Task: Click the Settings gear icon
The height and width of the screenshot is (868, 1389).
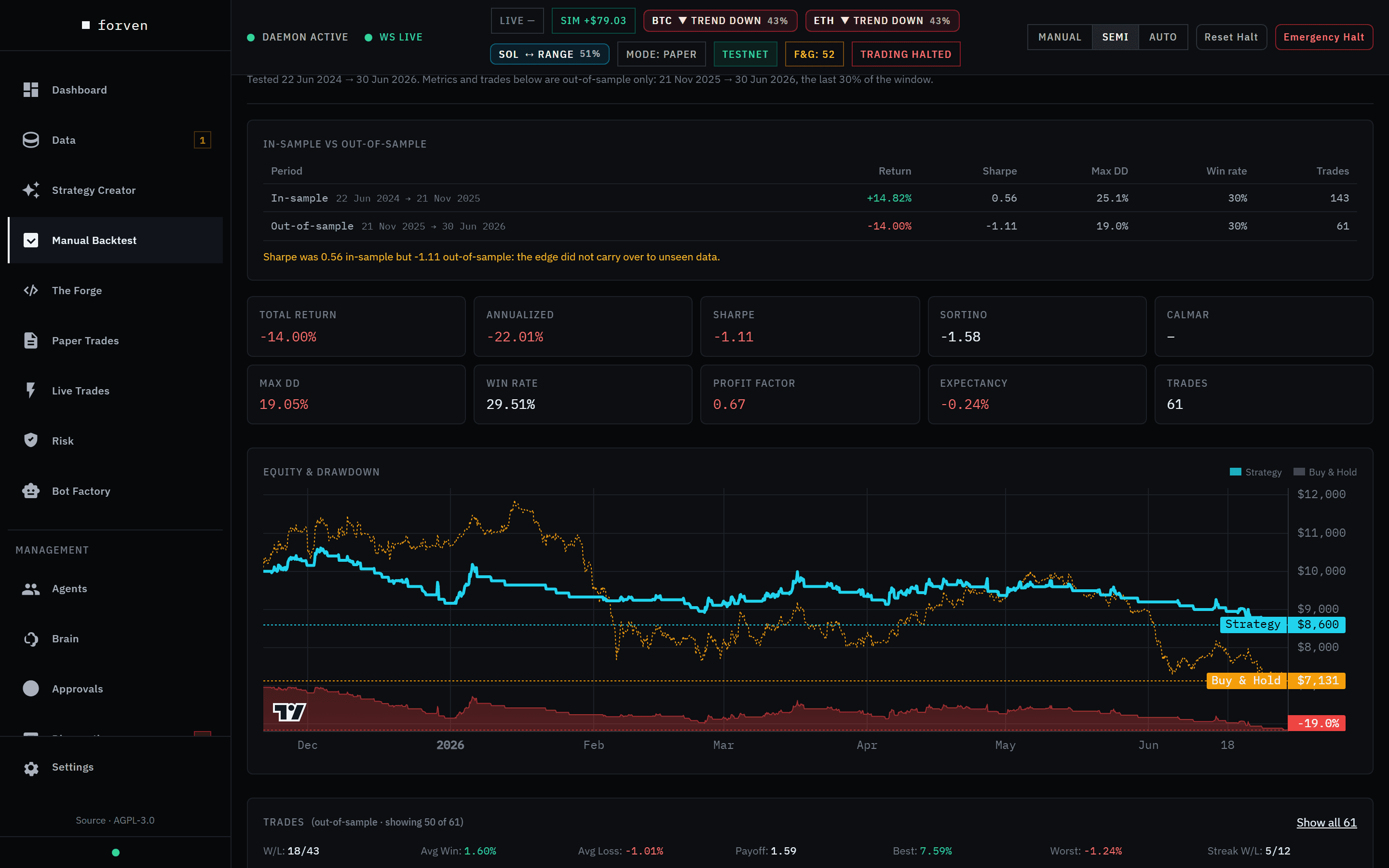Action: 31,768
